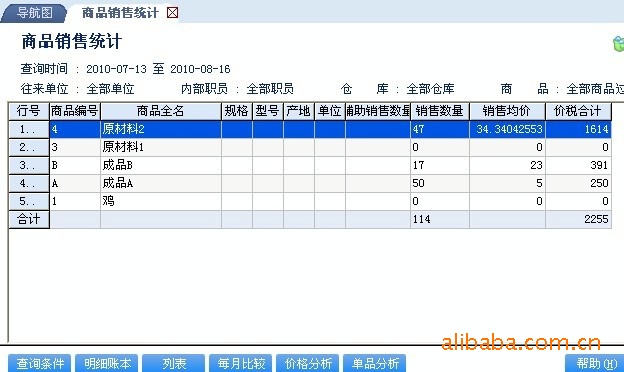Click the 47 sales quantity cell
624x372 pixels.
[x=440, y=129]
